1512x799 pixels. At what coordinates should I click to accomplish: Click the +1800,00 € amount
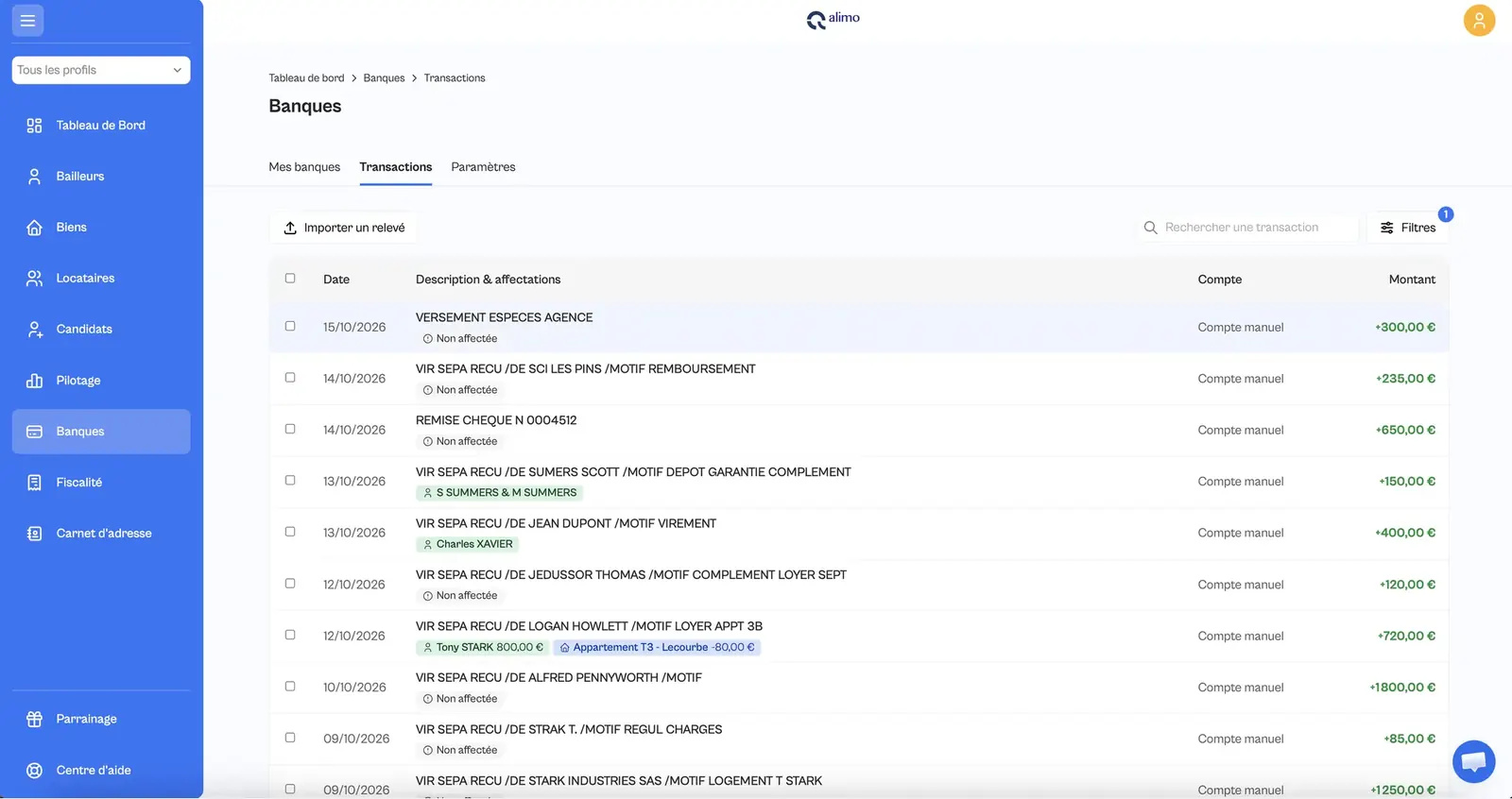coord(1402,688)
